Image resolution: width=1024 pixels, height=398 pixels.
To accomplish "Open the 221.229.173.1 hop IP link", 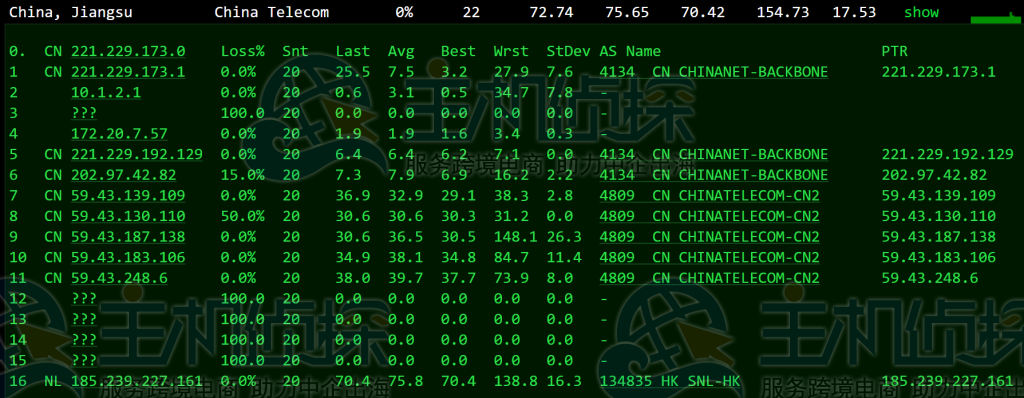I will click(x=128, y=72).
